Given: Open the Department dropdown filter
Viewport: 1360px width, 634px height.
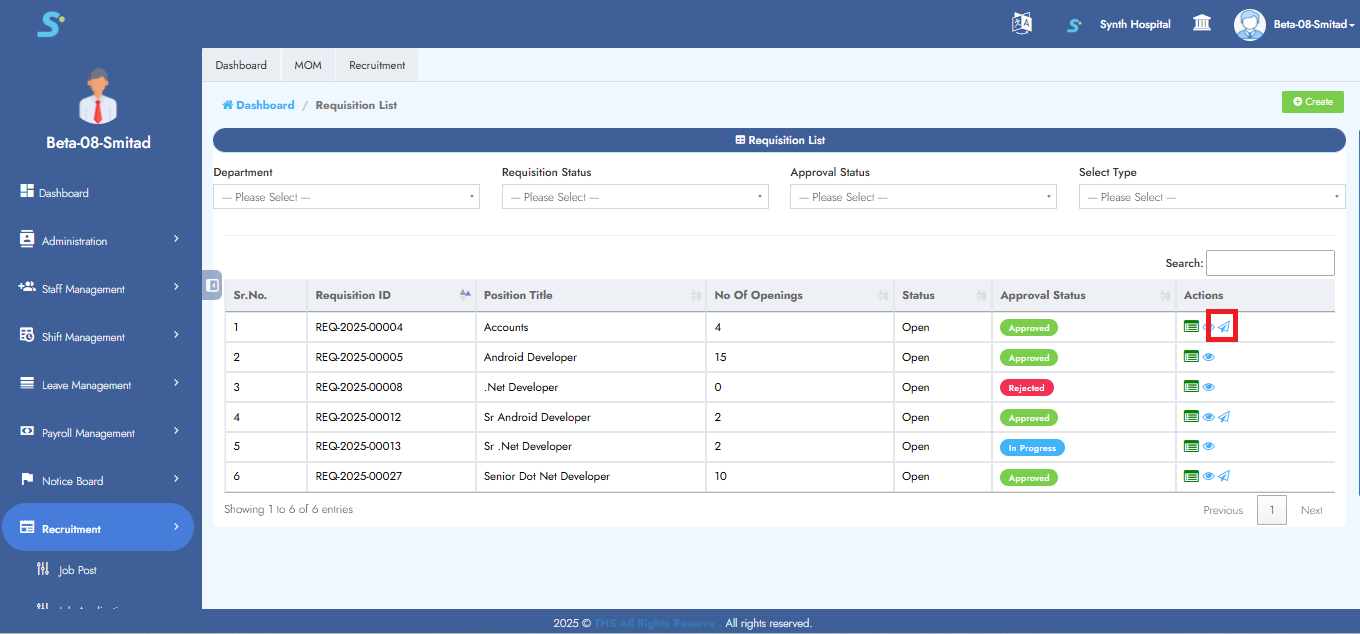Looking at the screenshot, I should coord(346,197).
